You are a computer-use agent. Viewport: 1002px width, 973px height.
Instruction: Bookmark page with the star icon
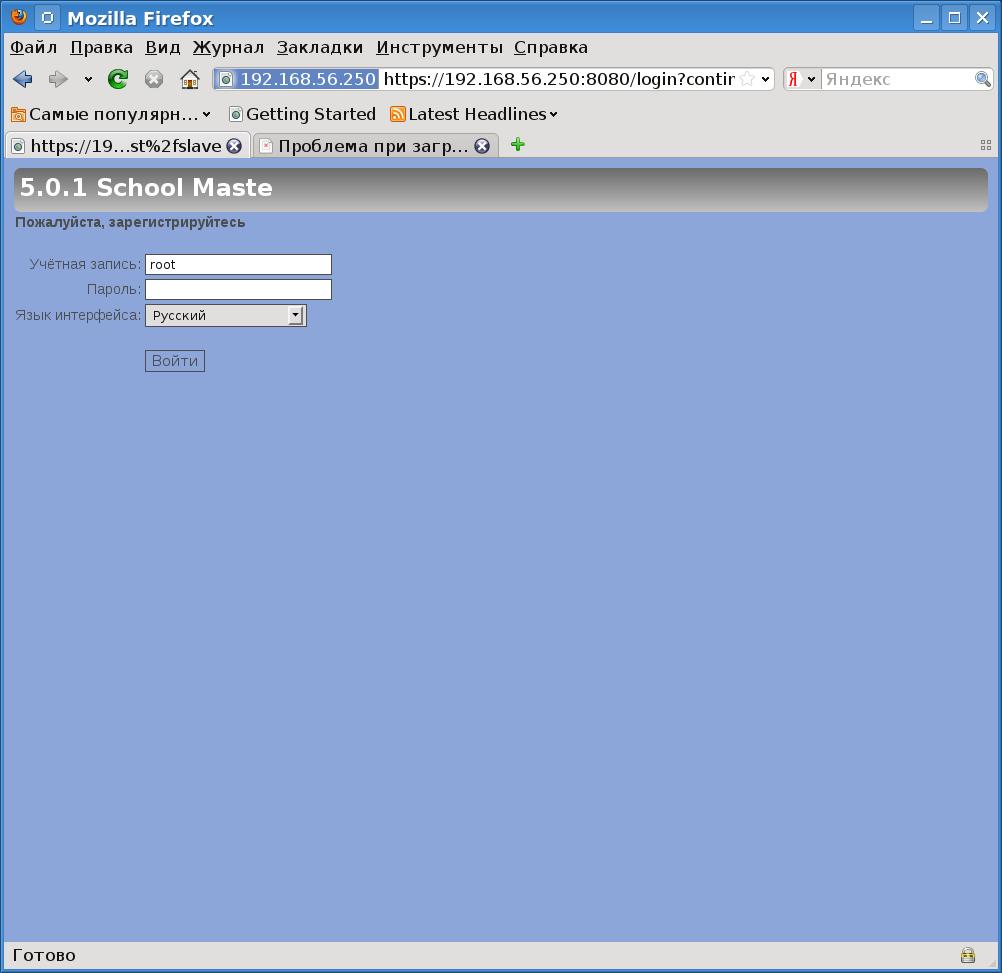tap(747, 79)
